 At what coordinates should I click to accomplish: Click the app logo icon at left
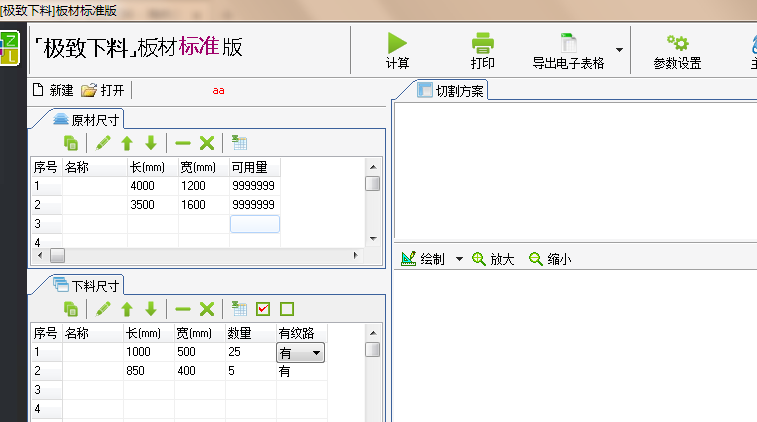(x=10, y=48)
